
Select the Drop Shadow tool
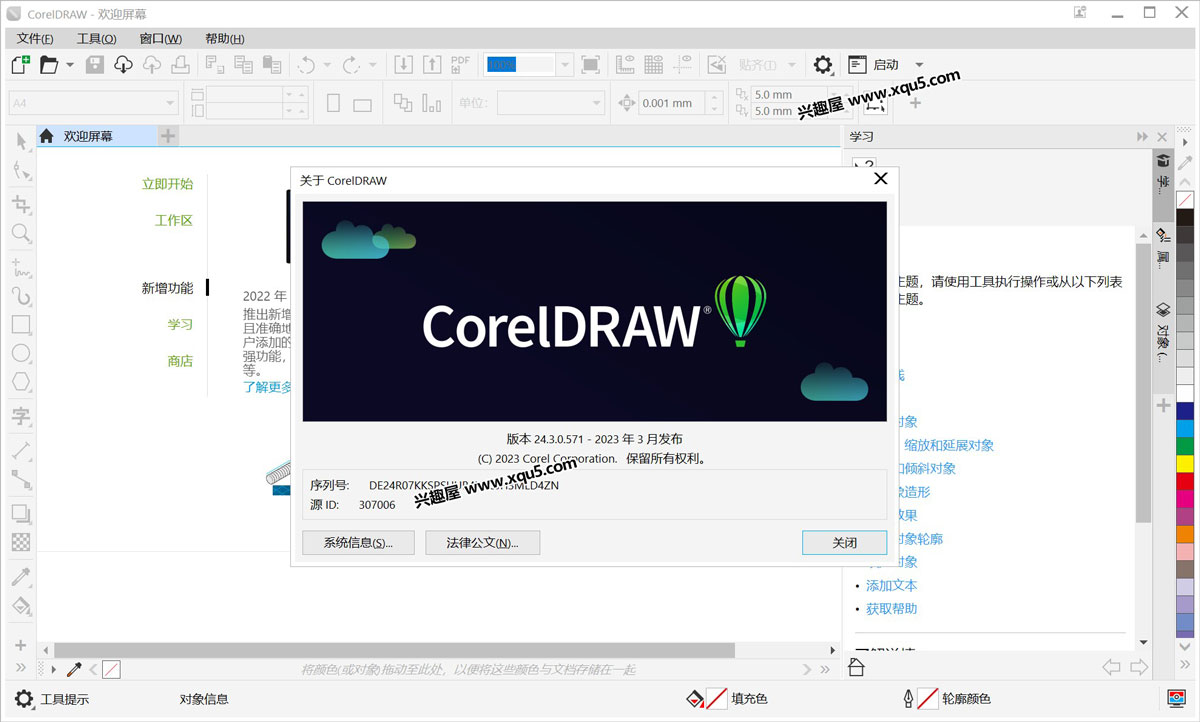[21, 514]
